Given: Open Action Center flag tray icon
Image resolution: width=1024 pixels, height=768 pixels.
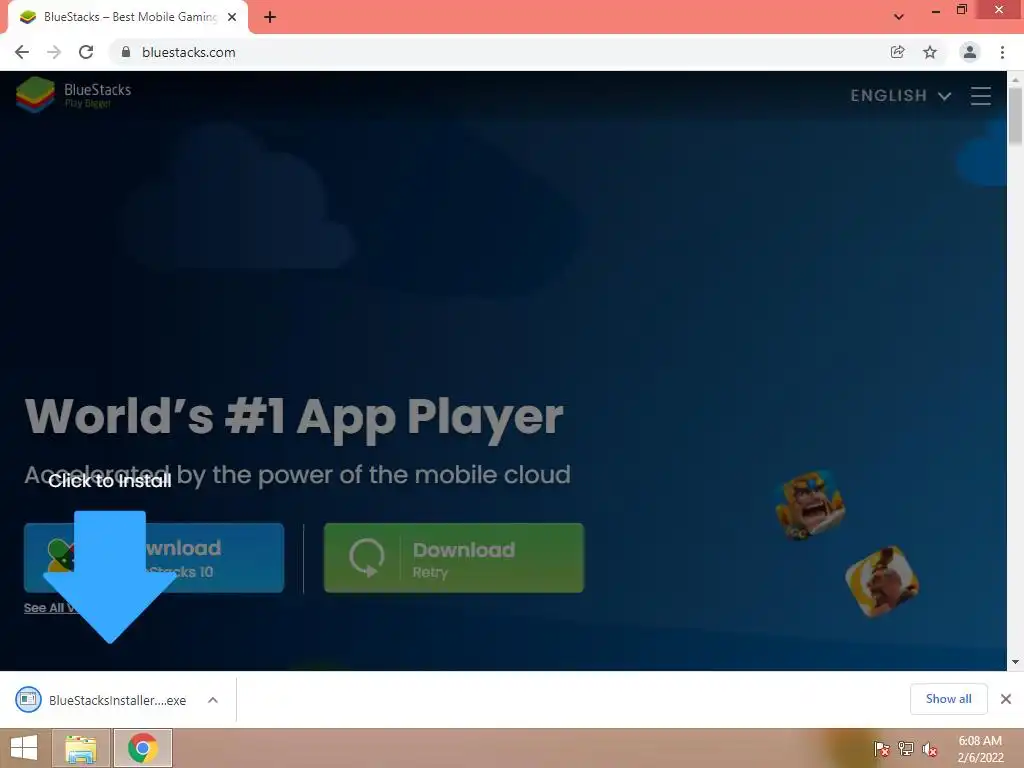Looking at the screenshot, I should [882, 749].
